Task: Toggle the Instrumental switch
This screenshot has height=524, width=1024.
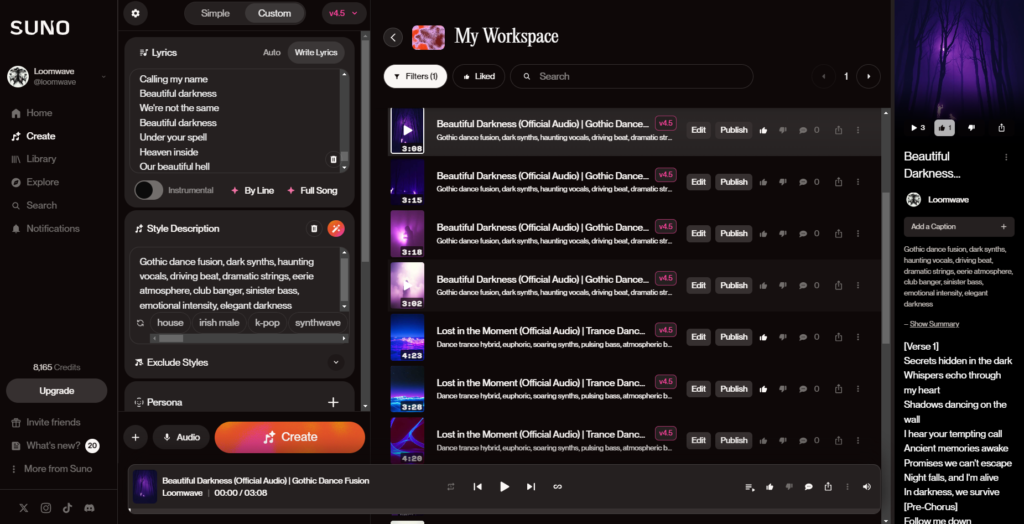Action: [148, 191]
